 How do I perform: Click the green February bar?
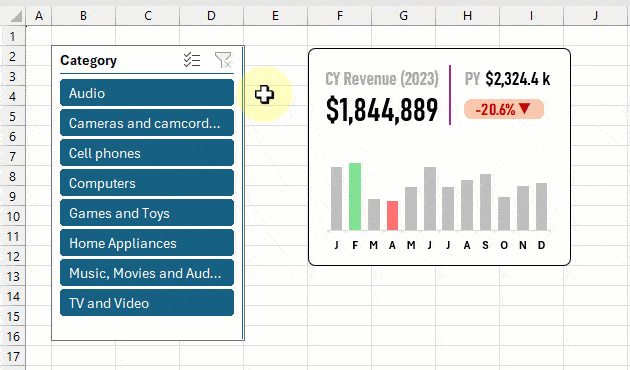(x=355, y=196)
